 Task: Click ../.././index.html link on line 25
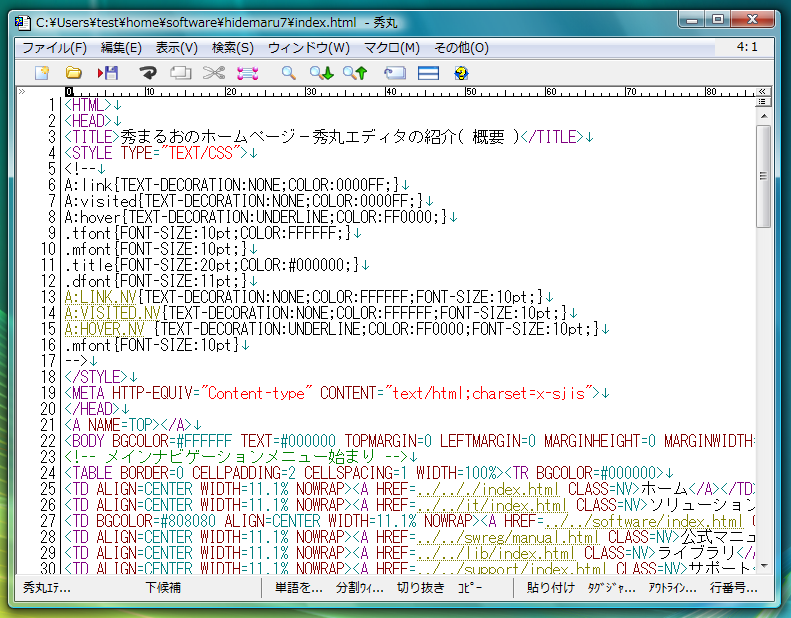488,489
